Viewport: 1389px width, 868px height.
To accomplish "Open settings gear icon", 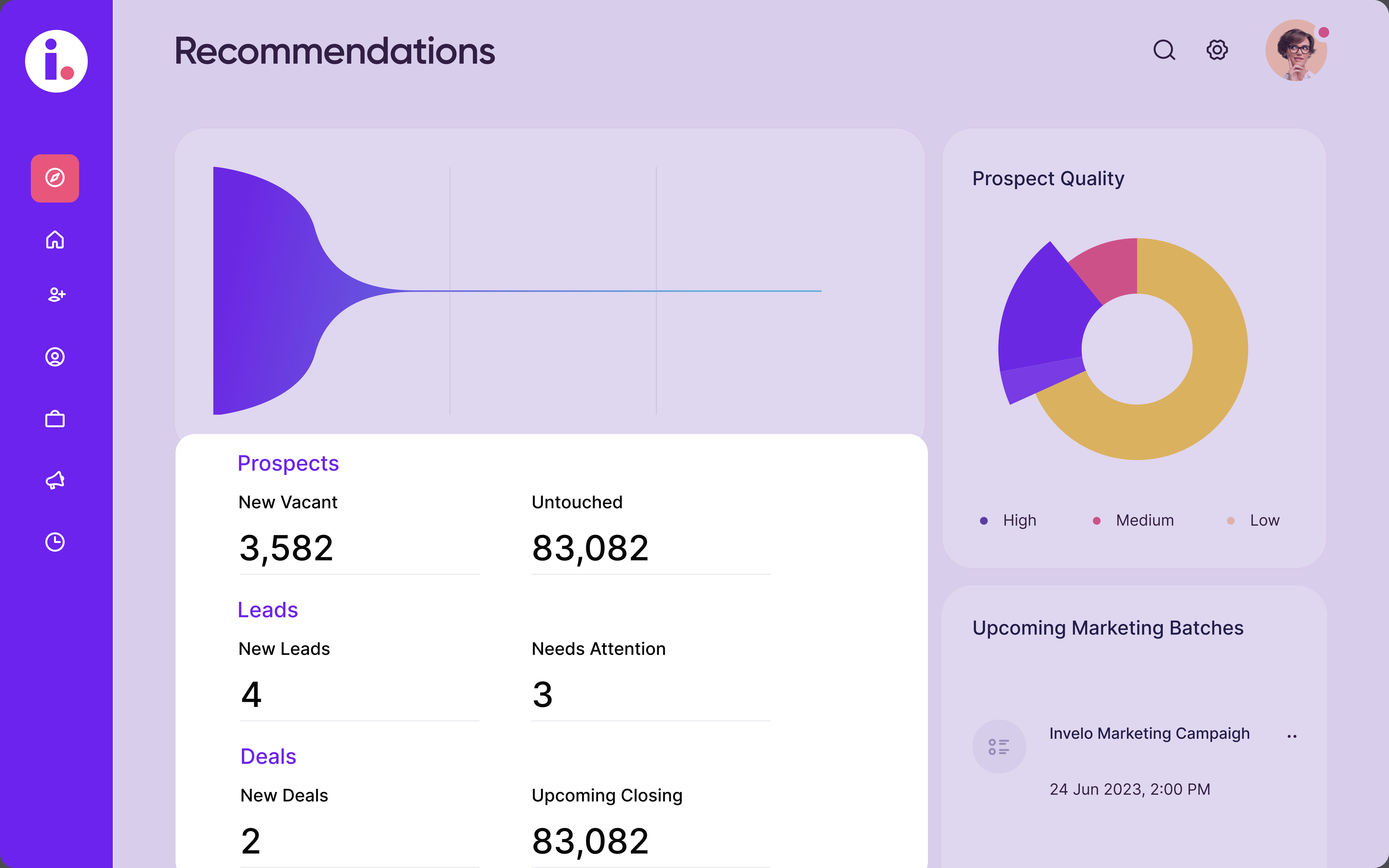I will (1217, 50).
